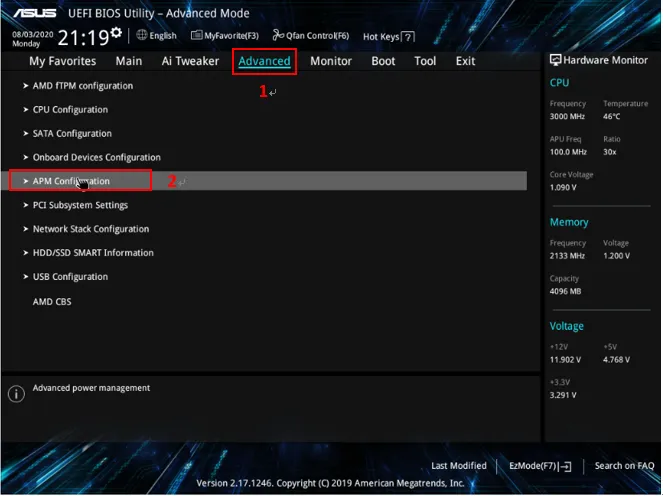This screenshot has height=496, width=663.
Task: Click Search on FAQ link
Action: pos(625,466)
